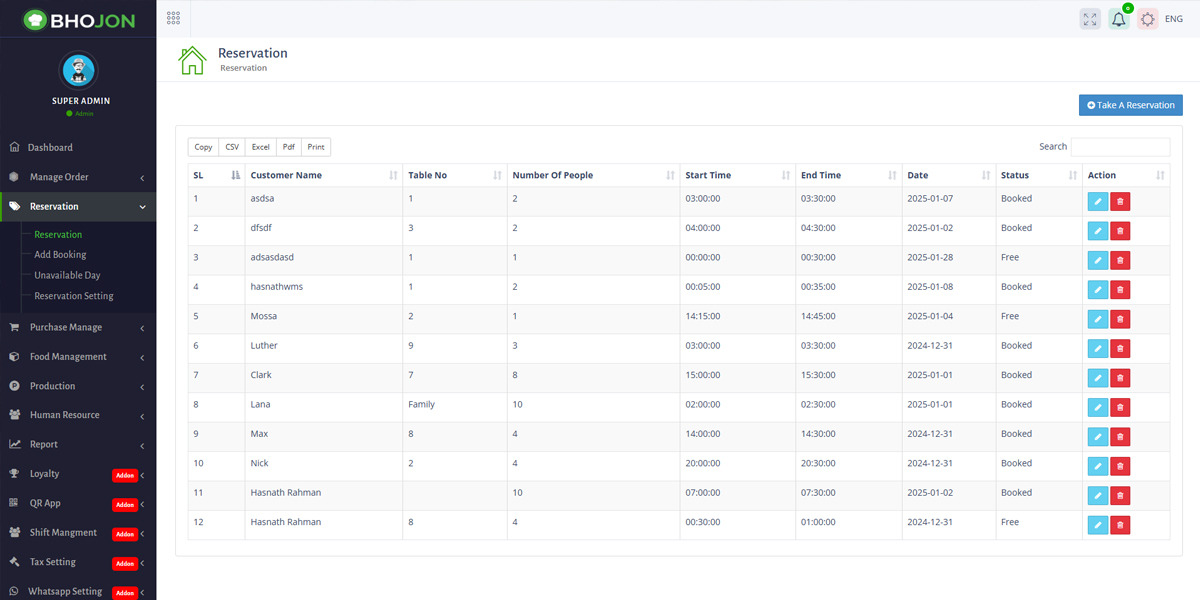1200x600 pixels.
Task: Expand the Food Management menu
Action: [78, 356]
